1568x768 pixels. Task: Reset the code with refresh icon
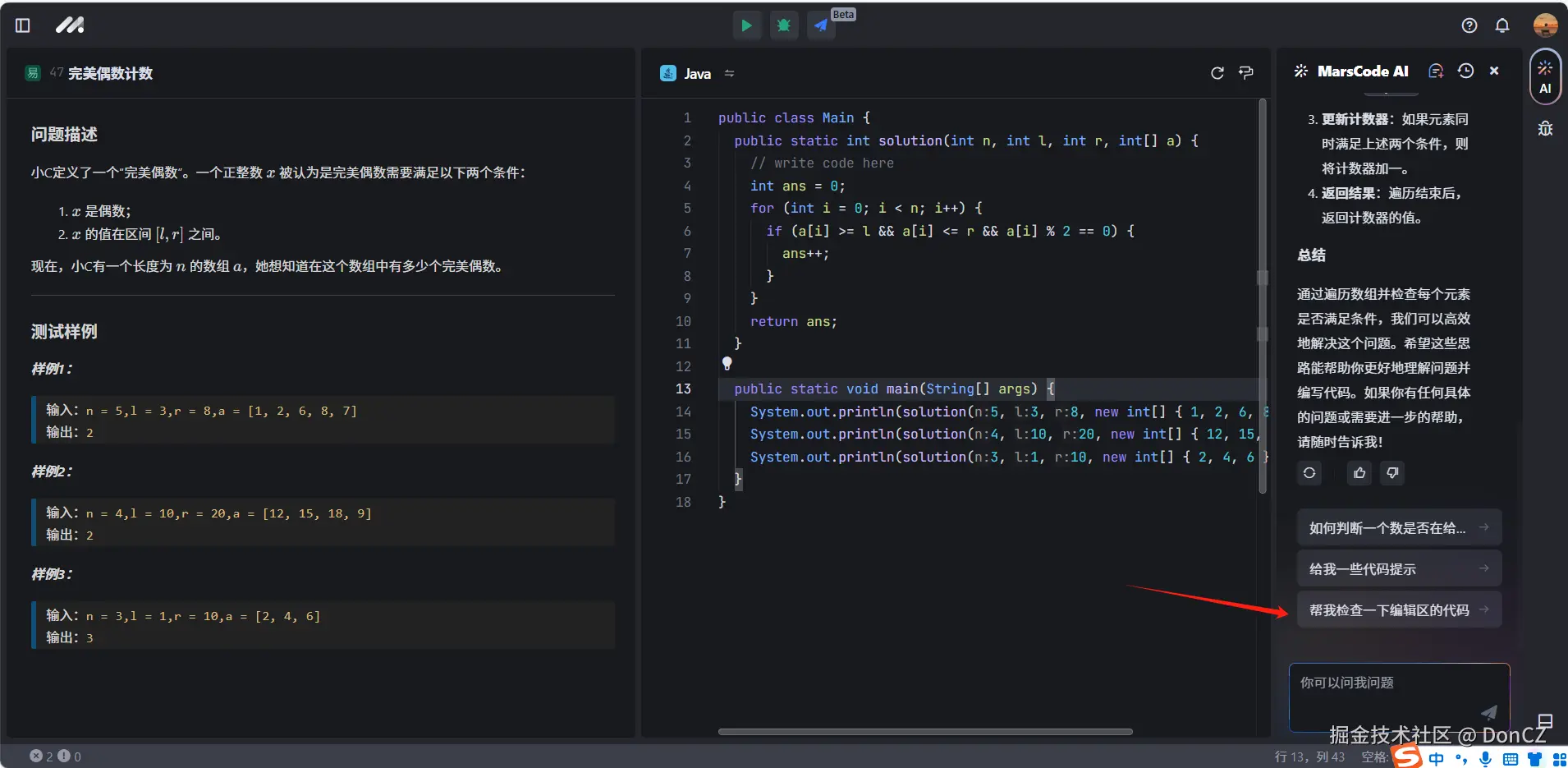[1217, 73]
